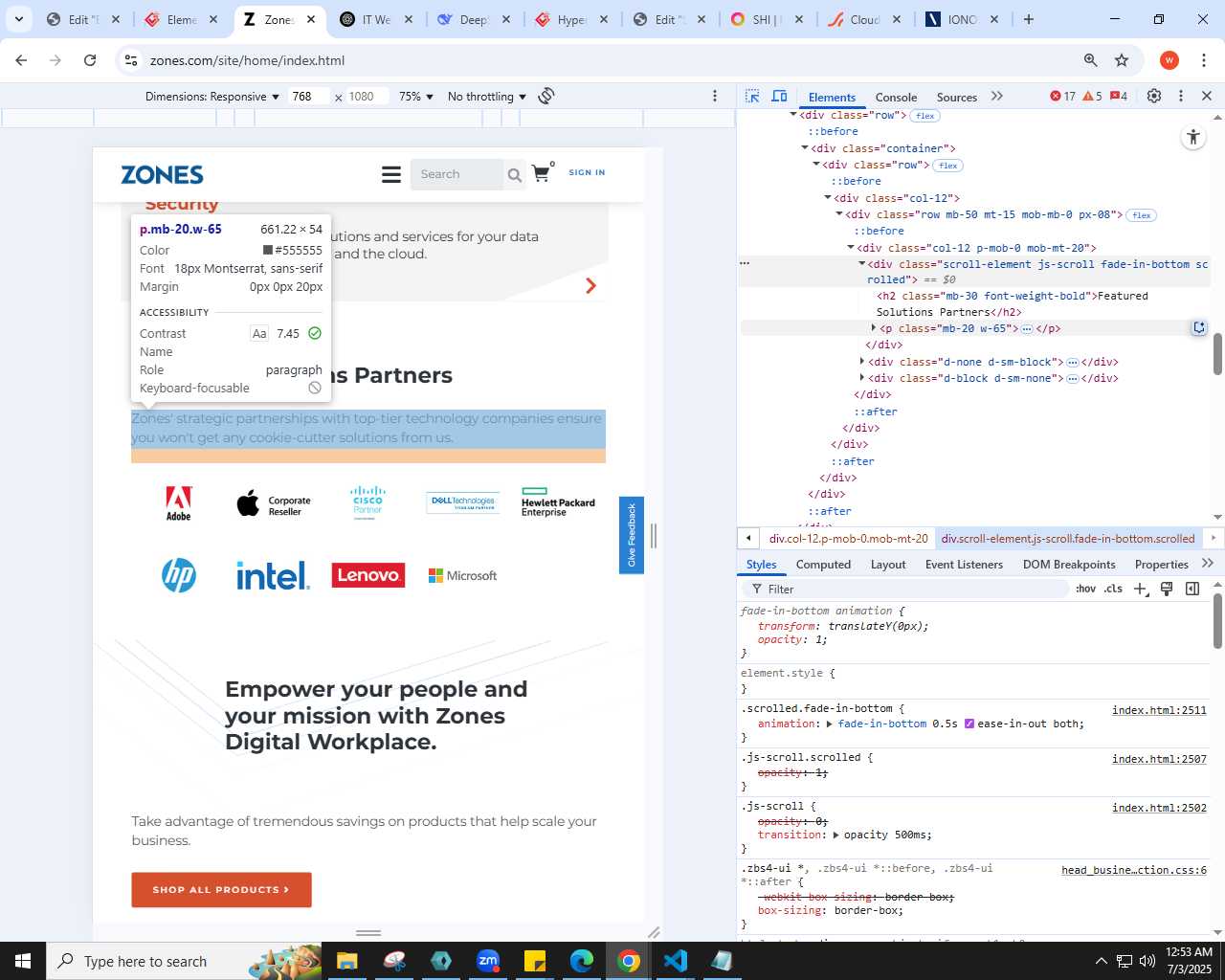Toggle flex badge on top div class row
This screenshot has width=1225, height=980.
[x=924, y=116]
